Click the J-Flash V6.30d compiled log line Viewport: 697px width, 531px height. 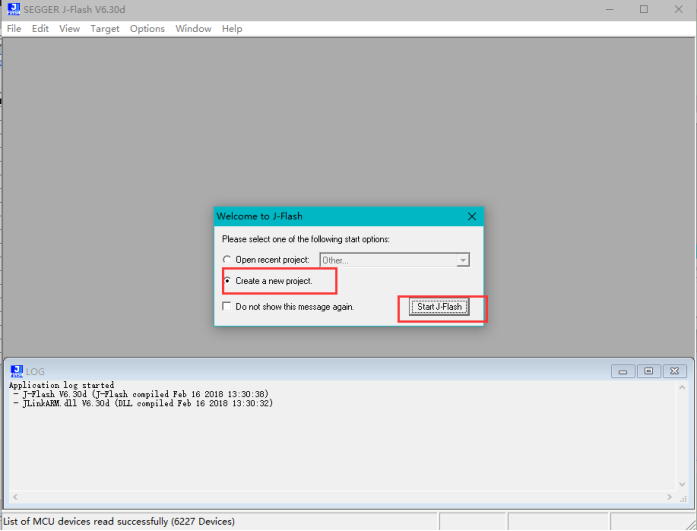click(x=141, y=394)
